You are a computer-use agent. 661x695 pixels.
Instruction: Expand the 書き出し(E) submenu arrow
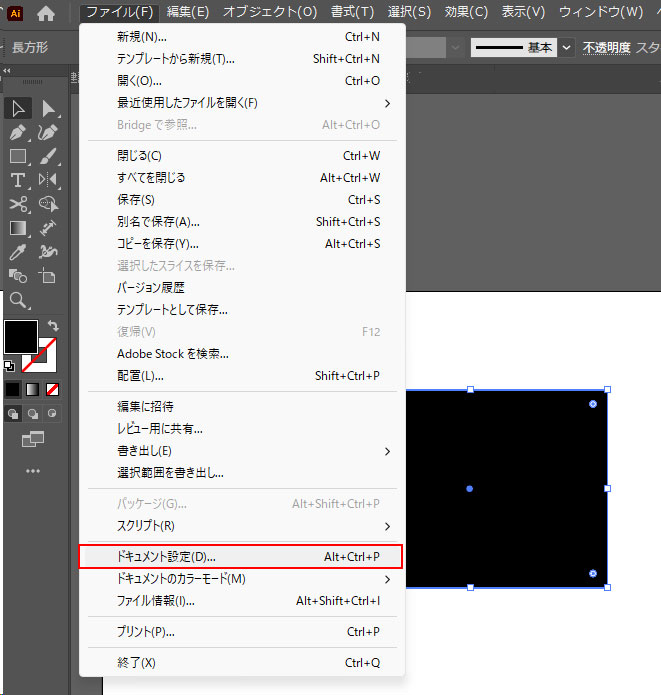pos(387,451)
